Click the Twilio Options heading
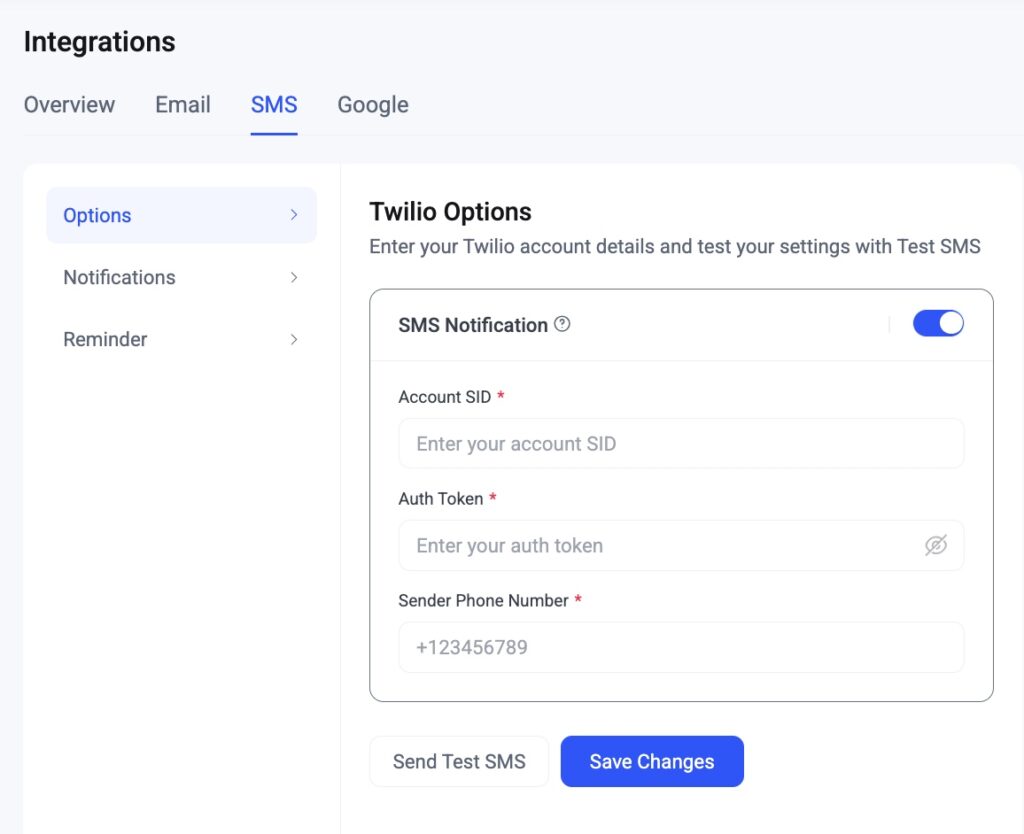1024x834 pixels. [451, 212]
